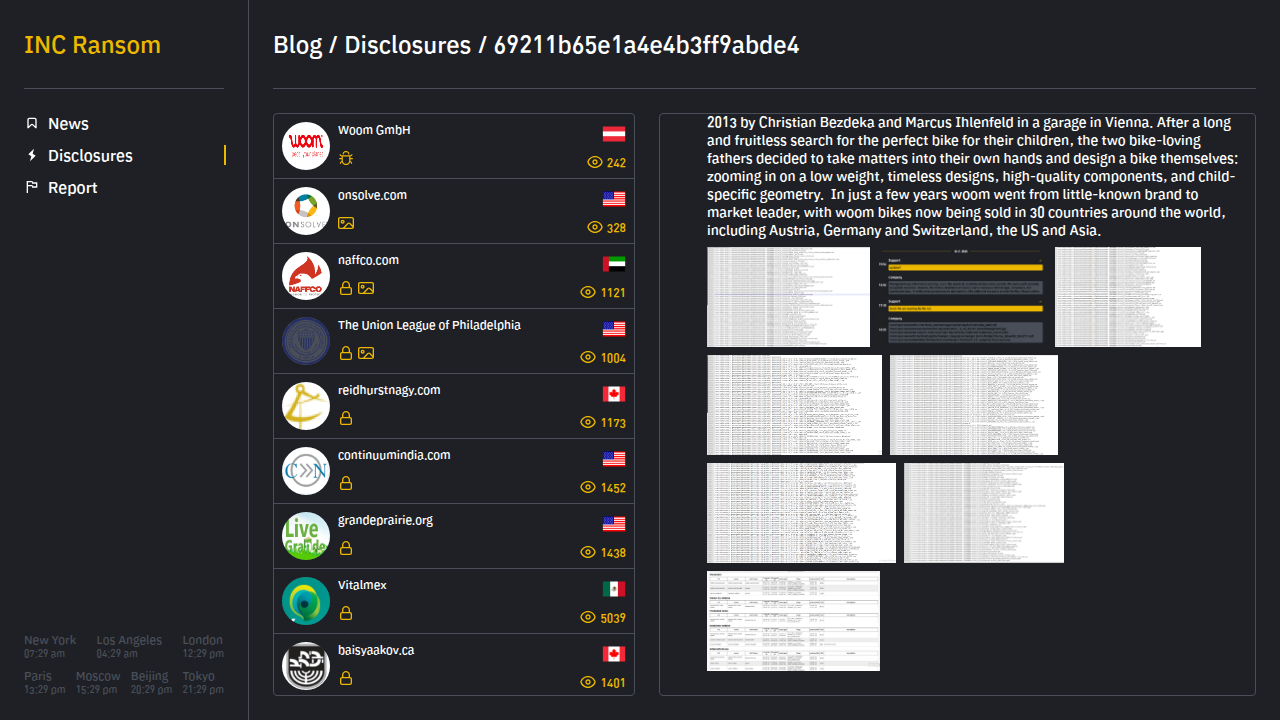
Task: Click the lock icon under continuumindia.com
Action: coord(346,483)
